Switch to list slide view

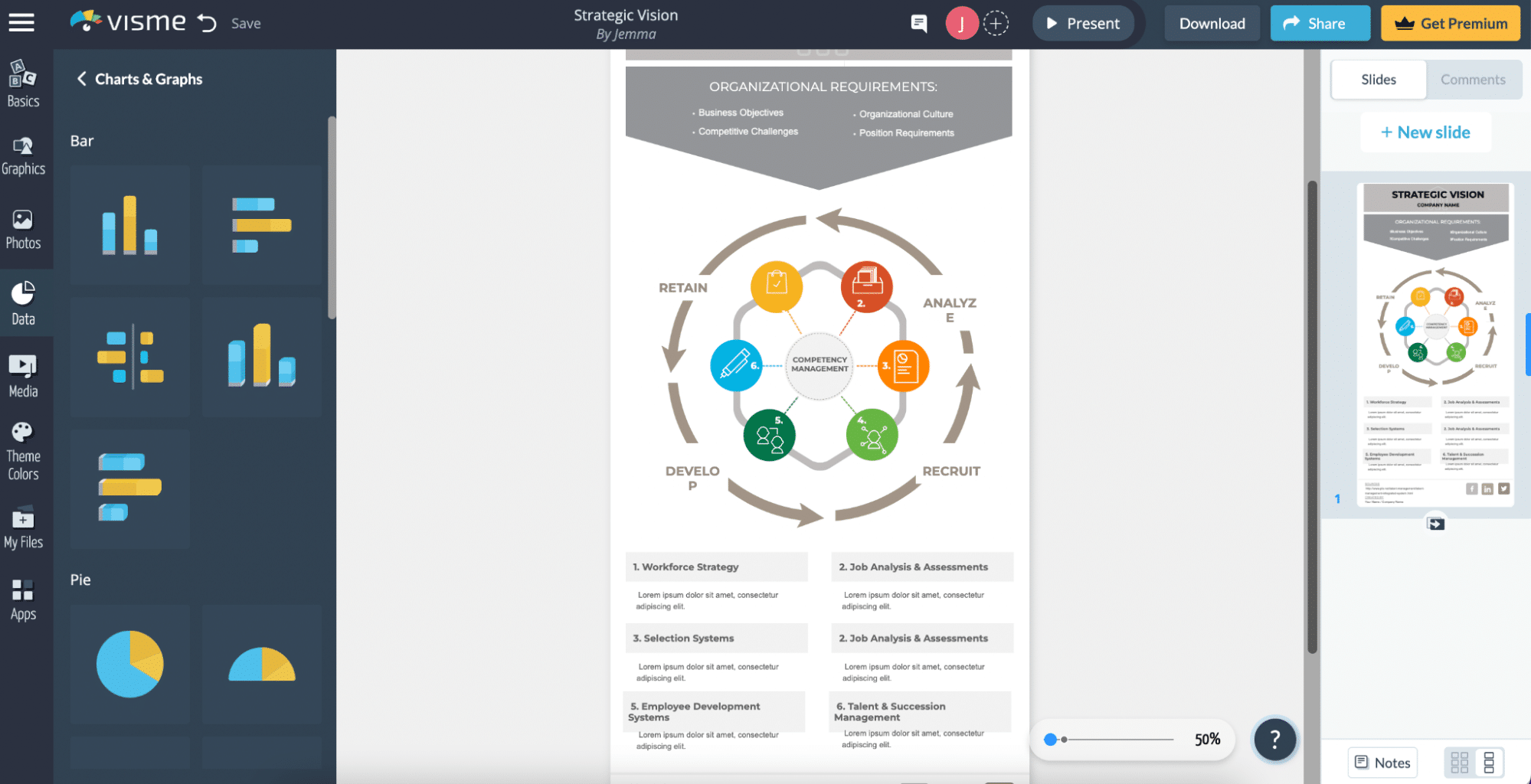(1489, 763)
